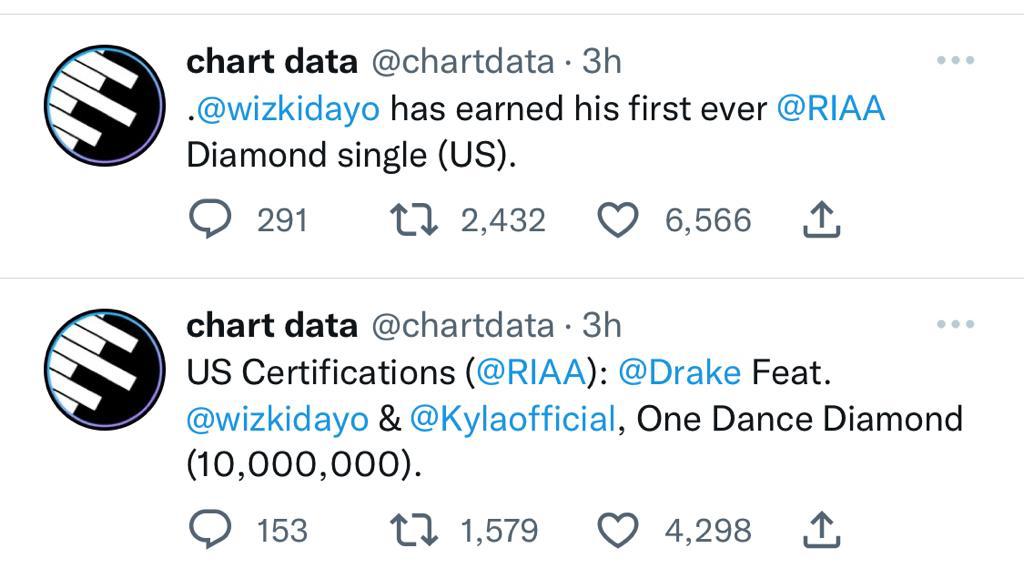Screen dimensions: 1024x569
Task: Open chart data profile name in first tweet
Action: point(272,62)
